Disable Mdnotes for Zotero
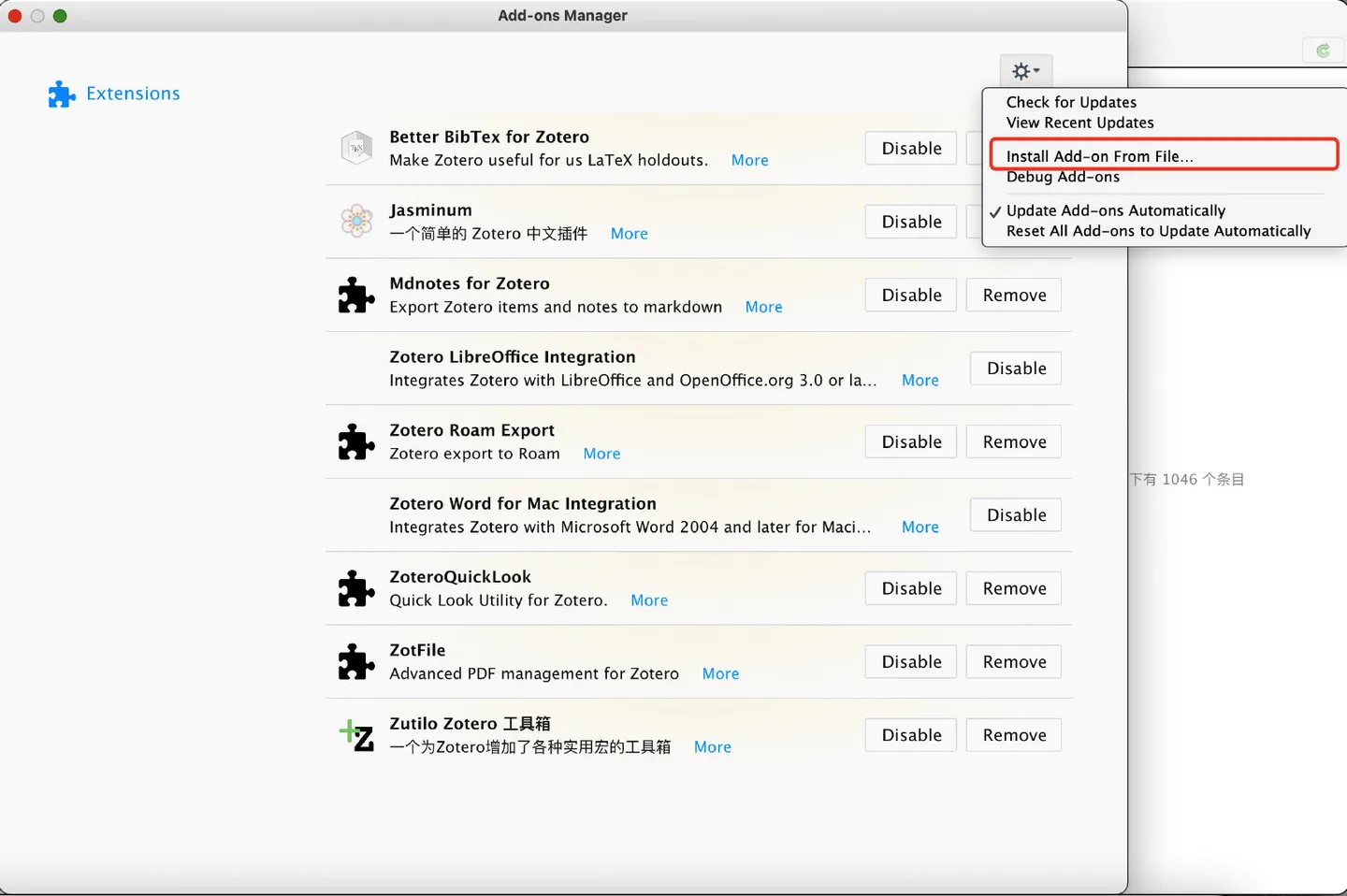1347x896 pixels. (x=911, y=295)
